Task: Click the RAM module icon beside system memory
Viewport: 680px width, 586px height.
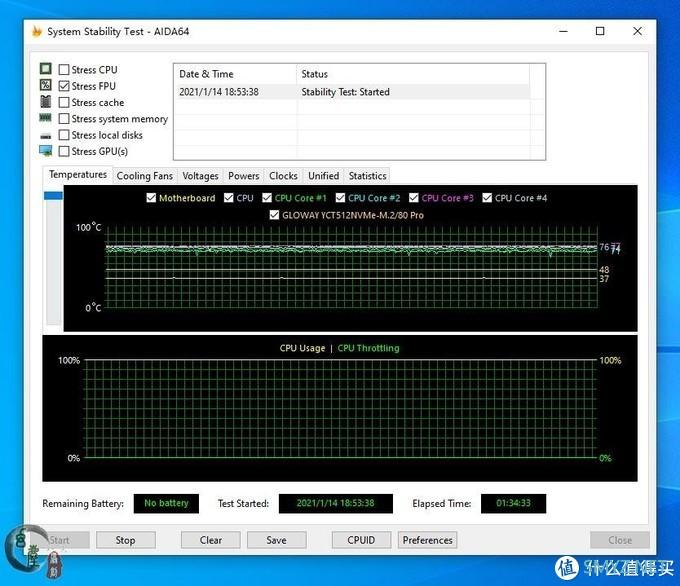Action: coord(46,118)
